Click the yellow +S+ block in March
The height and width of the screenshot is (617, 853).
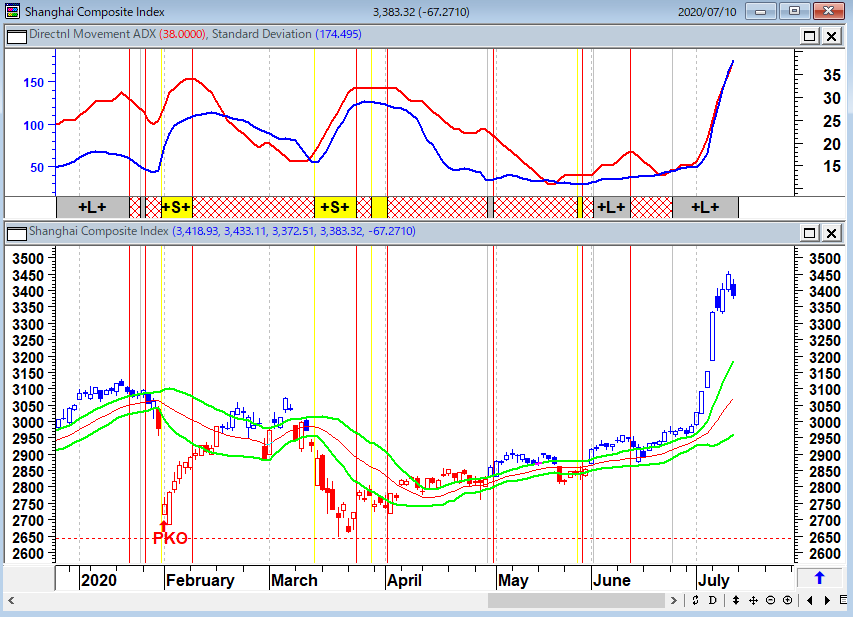coord(335,207)
